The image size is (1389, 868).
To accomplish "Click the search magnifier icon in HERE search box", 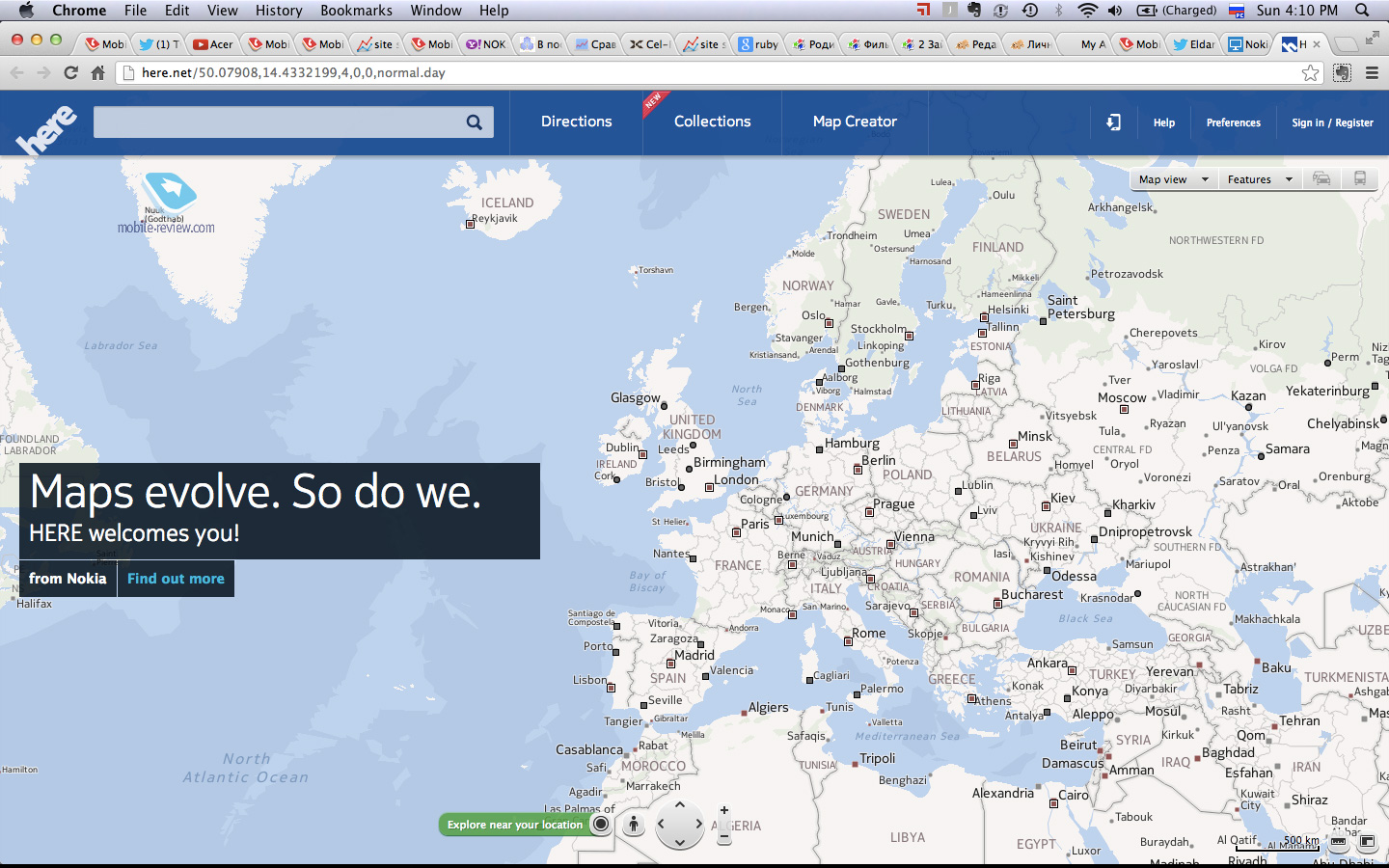I will (474, 122).
